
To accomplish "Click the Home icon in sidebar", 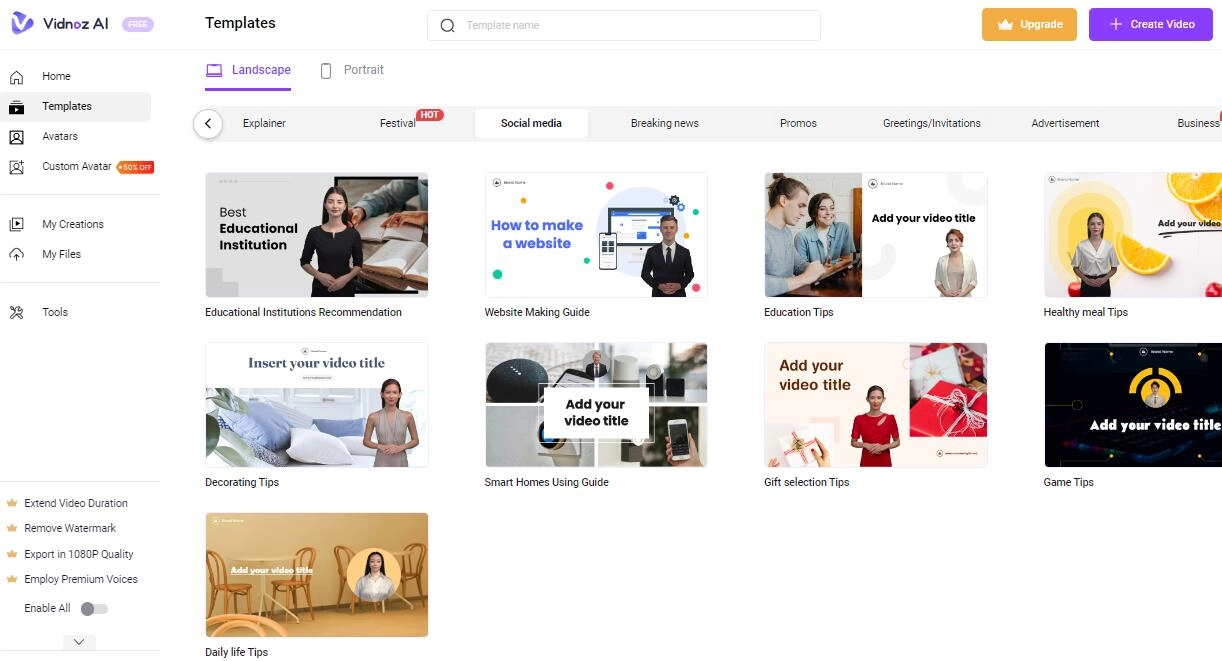I will click(x=16, y=77).
